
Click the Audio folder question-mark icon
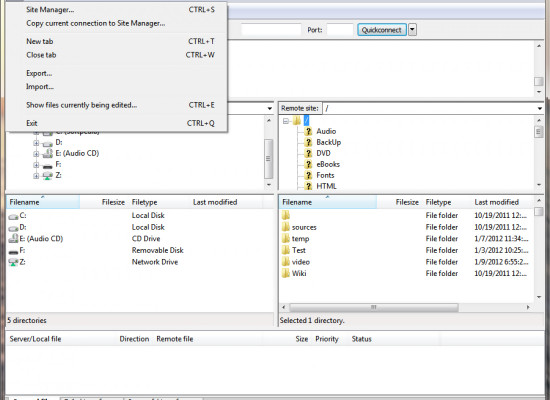tap(308, 131)
